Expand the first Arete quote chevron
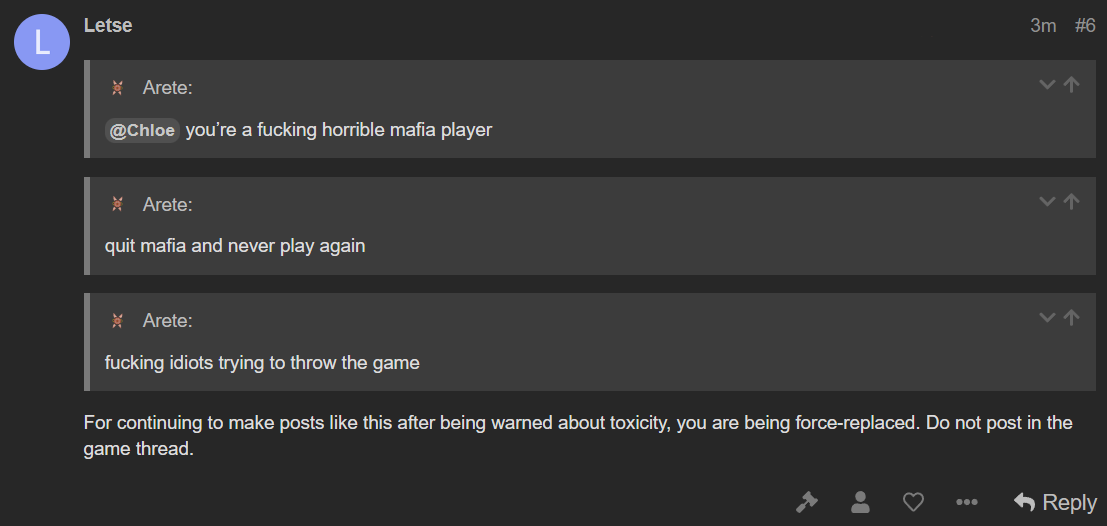Viewport: 1107px width, 526px height. click(x=1047, y=85)
